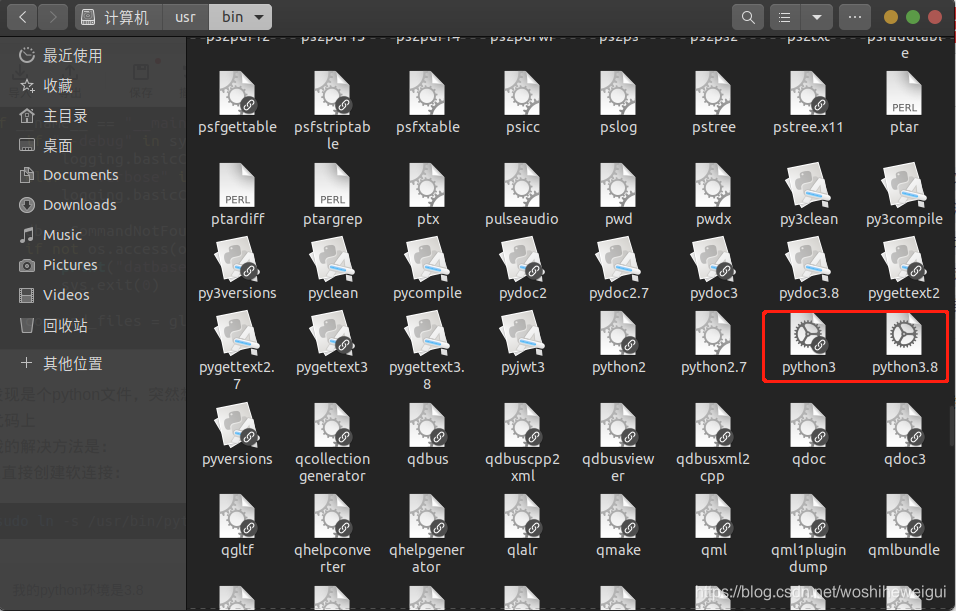Select the pydoc3.8 file icon

pos(808,260)
